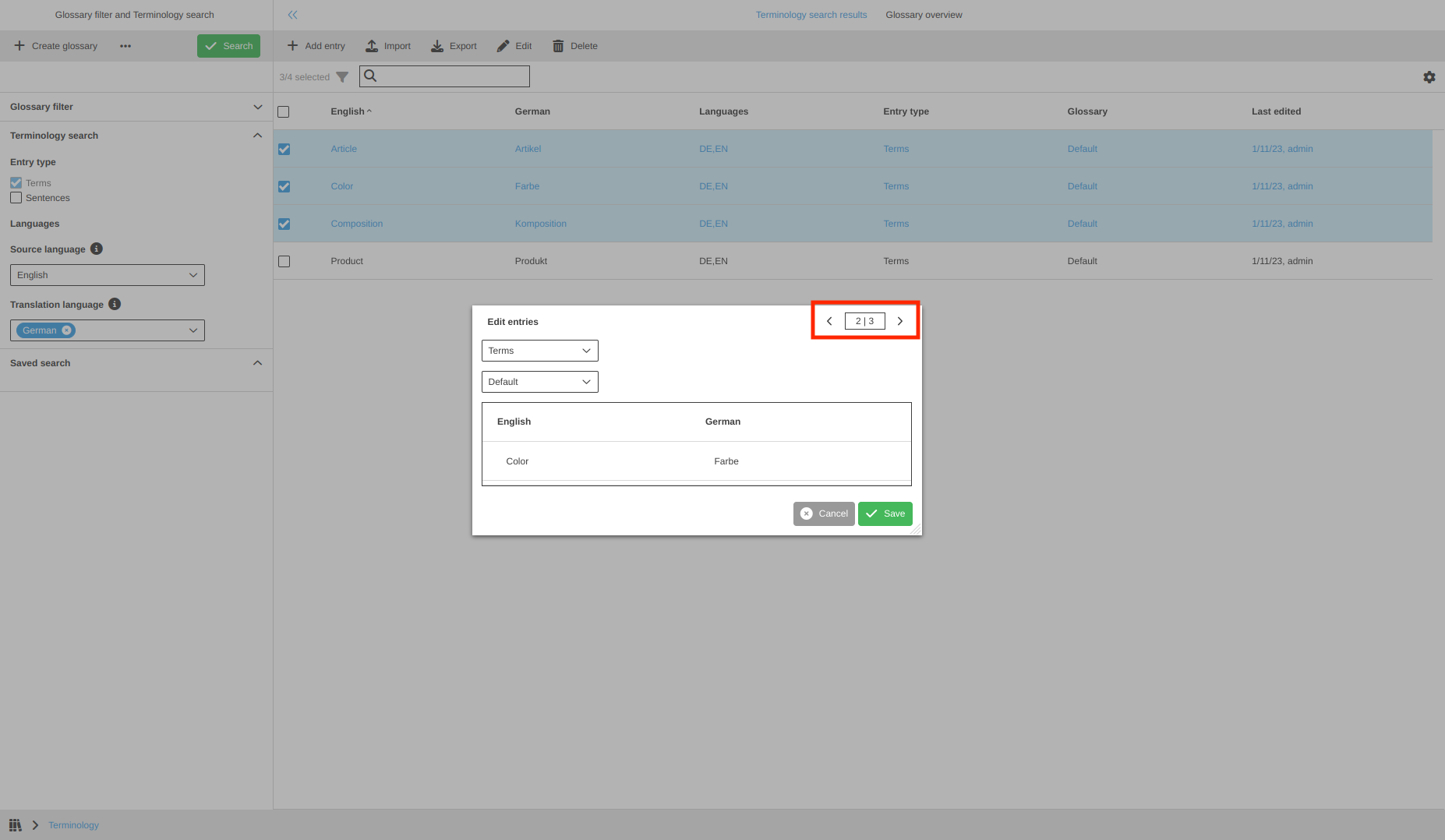Enable the Sentences checkbox
1445x840 pixels.
click(x=16, y=198)
